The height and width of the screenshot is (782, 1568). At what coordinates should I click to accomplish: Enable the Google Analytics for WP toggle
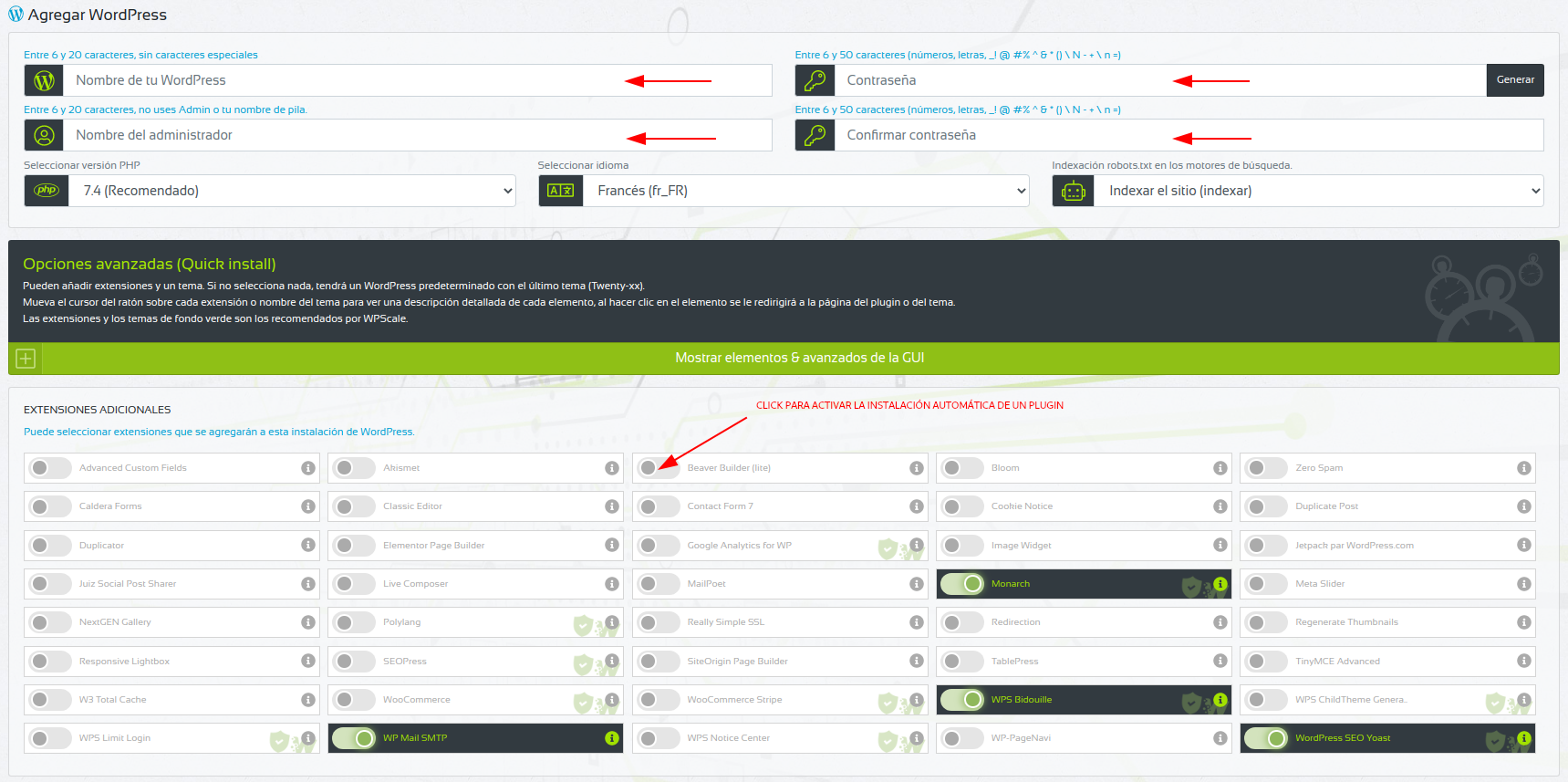(658, 546)
